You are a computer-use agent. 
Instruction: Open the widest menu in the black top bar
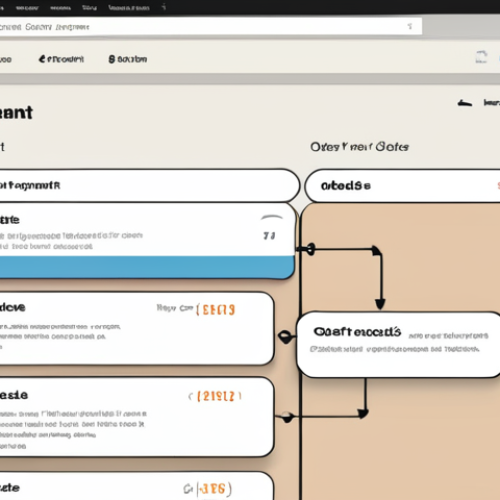pyautogui.click(x=129, y=8)
